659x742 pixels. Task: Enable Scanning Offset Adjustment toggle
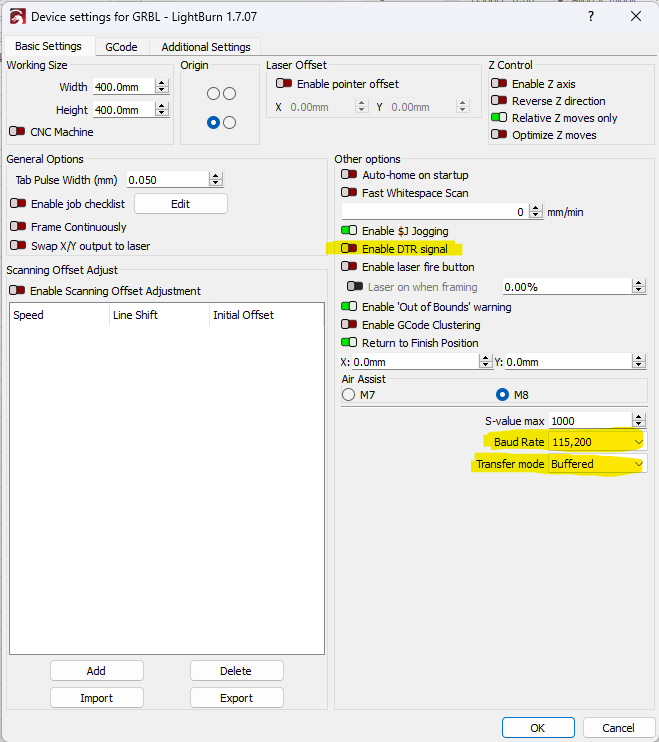pos(17,290)
